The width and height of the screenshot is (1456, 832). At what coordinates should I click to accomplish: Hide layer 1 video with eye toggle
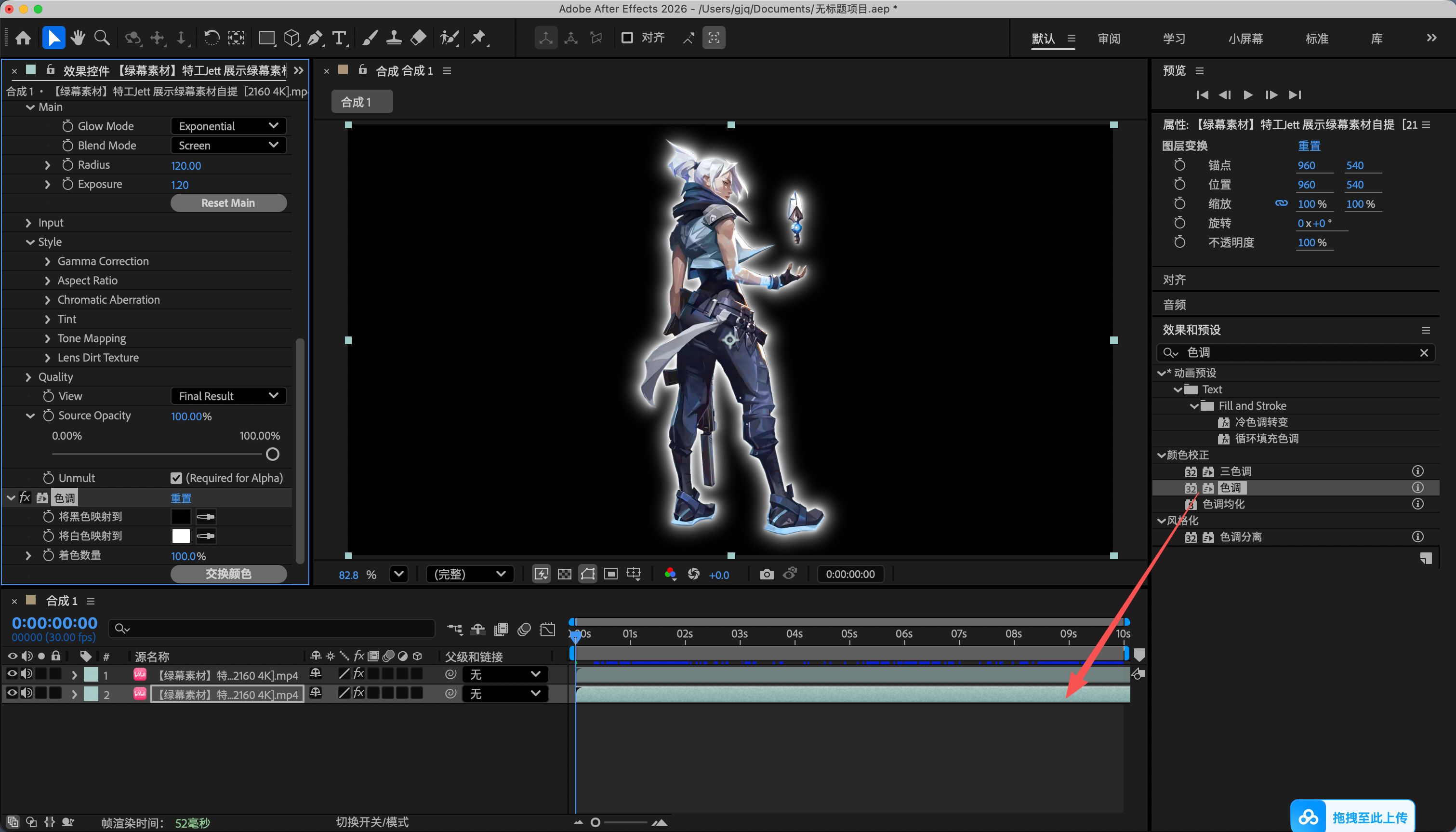click(x=12, y=674)
